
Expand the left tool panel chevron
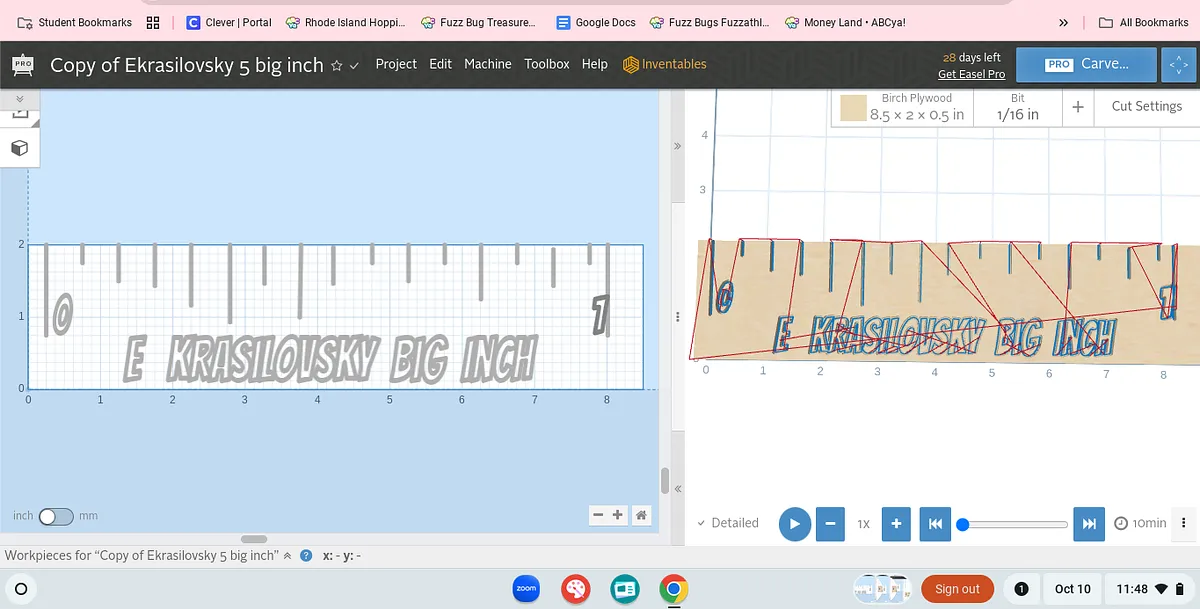point(19,100)
